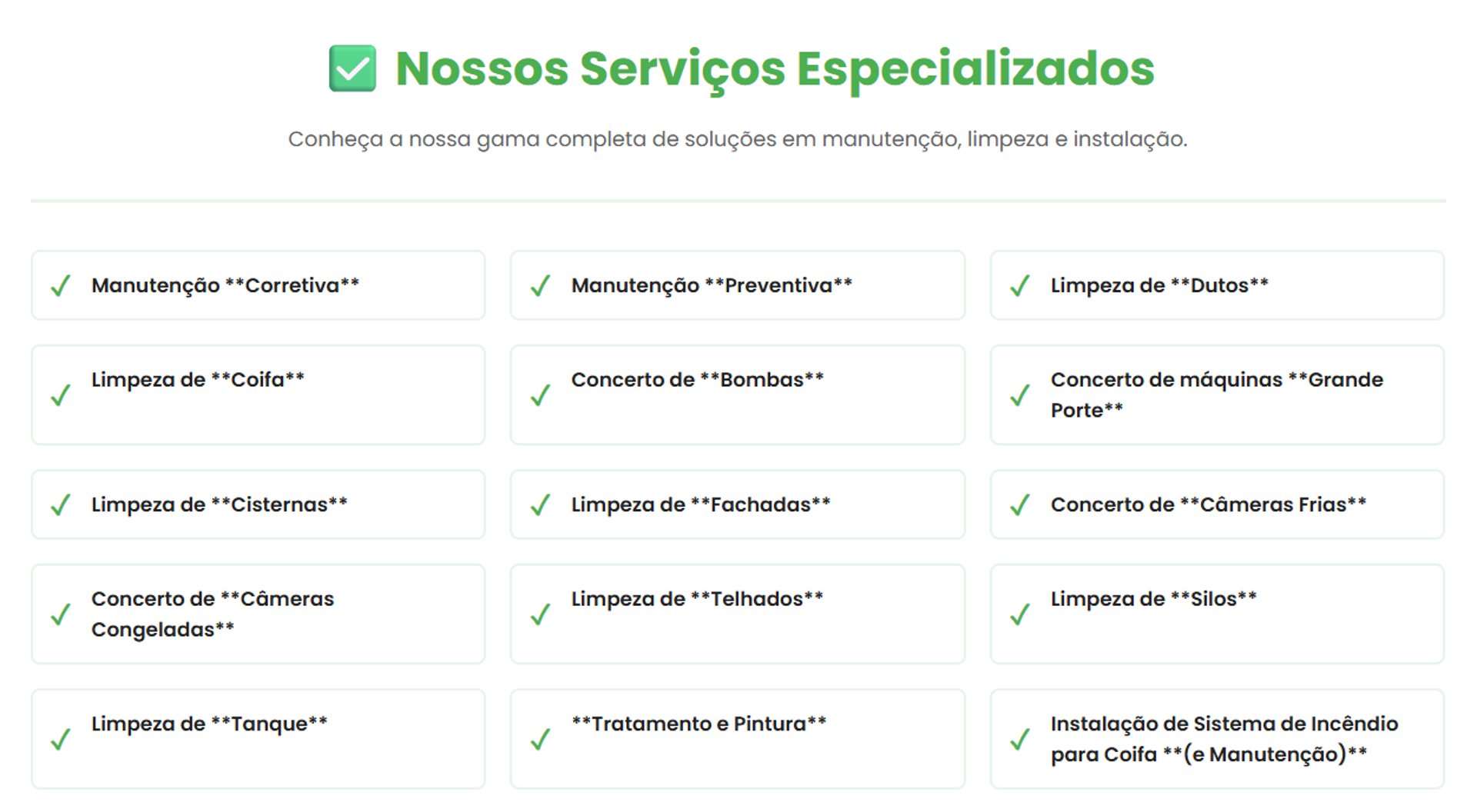The height and width of the screenshot is (812, 1477).
Task: Select Concerto de máquinas Grande Porte card
Action: [x=1217, y=394]
